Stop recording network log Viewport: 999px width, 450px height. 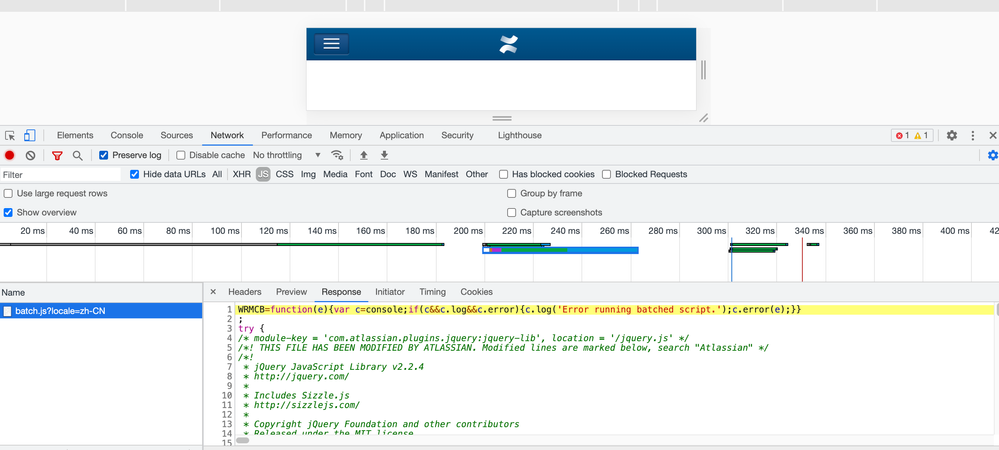[10, 155]
